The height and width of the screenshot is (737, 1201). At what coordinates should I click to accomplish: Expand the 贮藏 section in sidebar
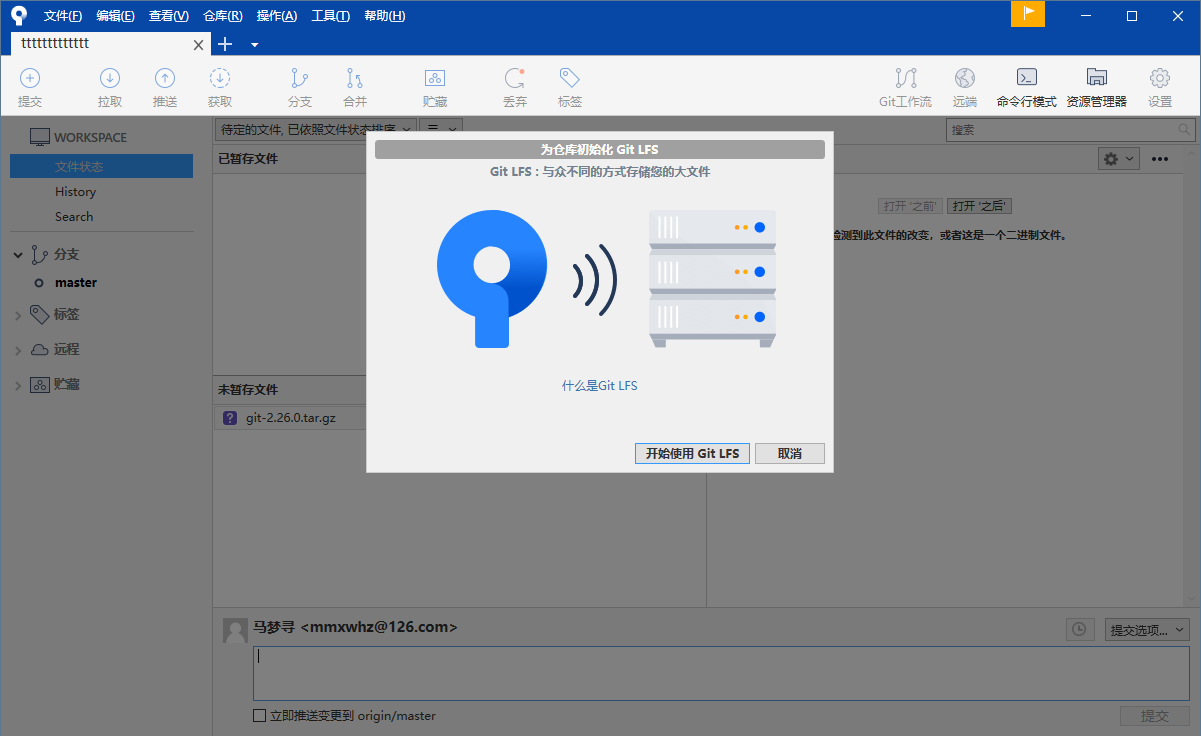tap(18, 385)
